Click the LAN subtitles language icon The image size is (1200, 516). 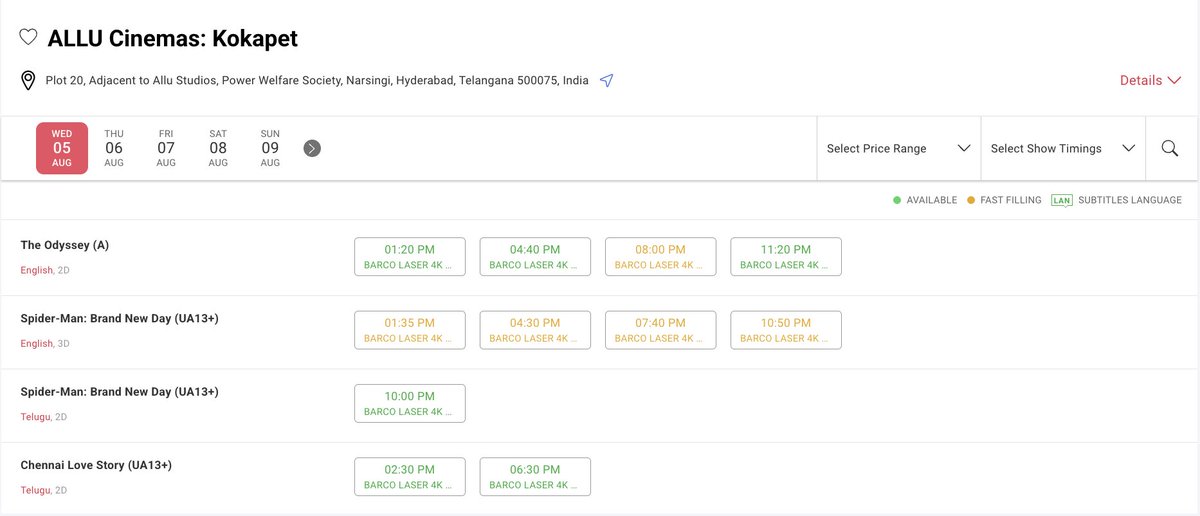[x=1061, y=200]
